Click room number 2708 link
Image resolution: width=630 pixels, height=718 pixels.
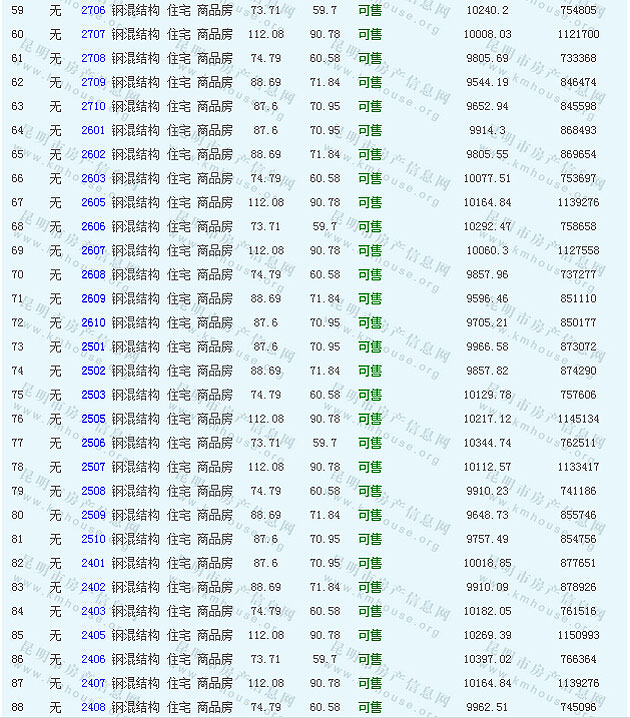pyautogui.click(x=93, y=58)
